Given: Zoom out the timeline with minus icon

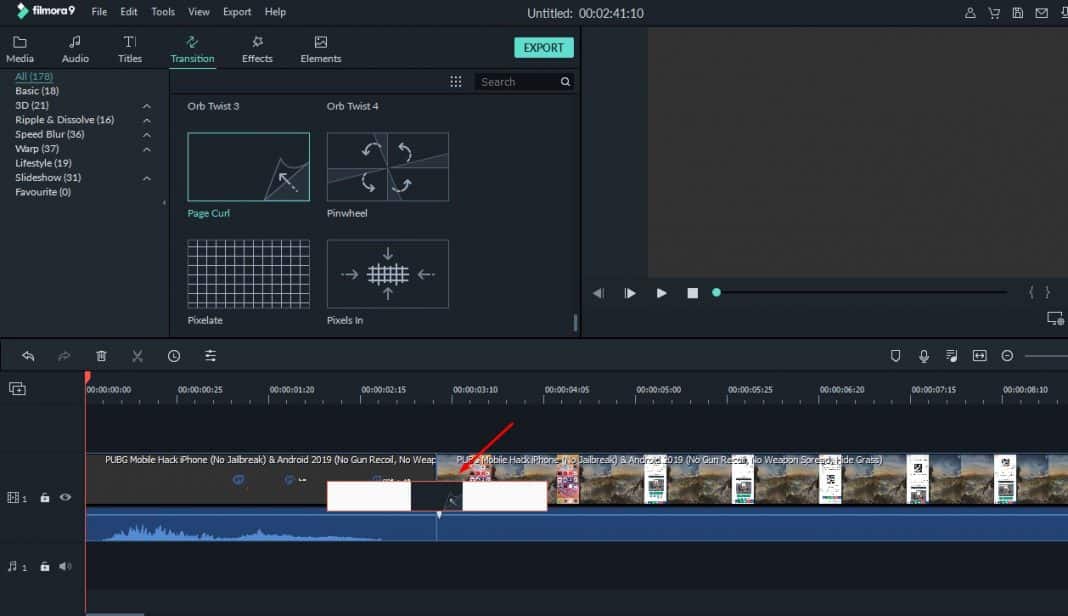Looking at the screenshot, I should pyautogui.click(x=1007, y=356).
